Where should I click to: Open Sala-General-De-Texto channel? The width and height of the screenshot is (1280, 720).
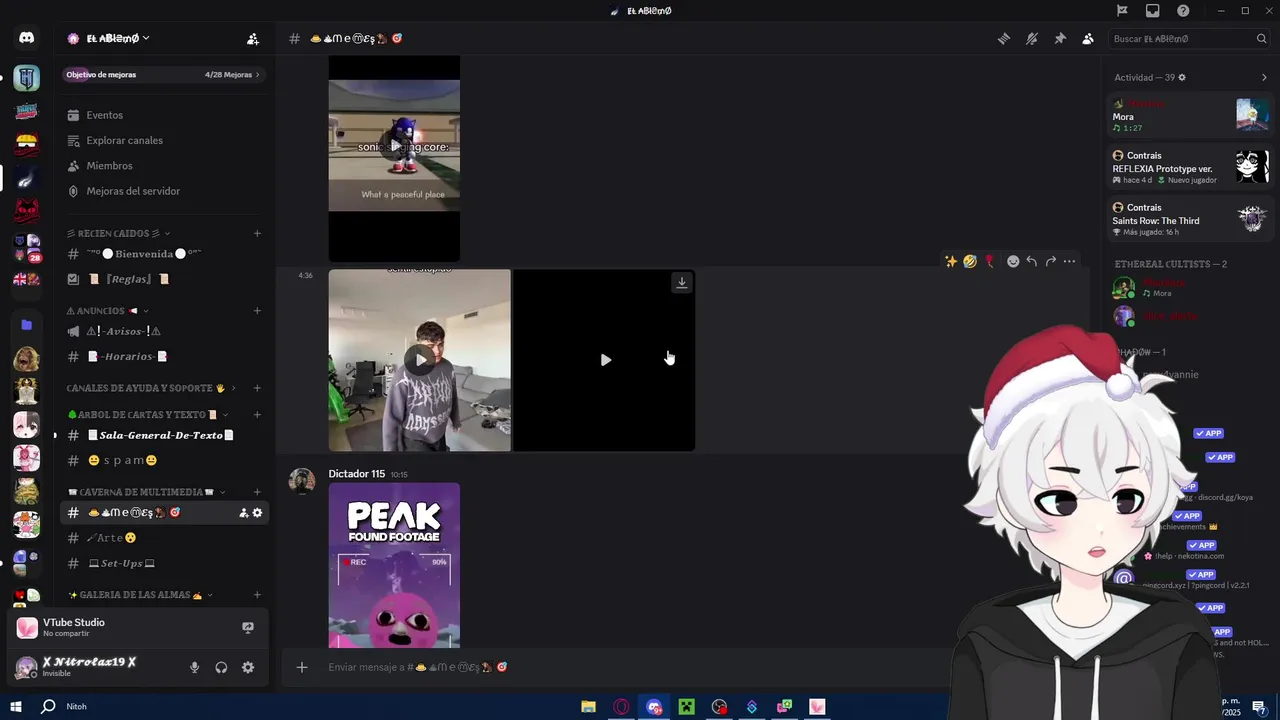(x=162, y=435)
